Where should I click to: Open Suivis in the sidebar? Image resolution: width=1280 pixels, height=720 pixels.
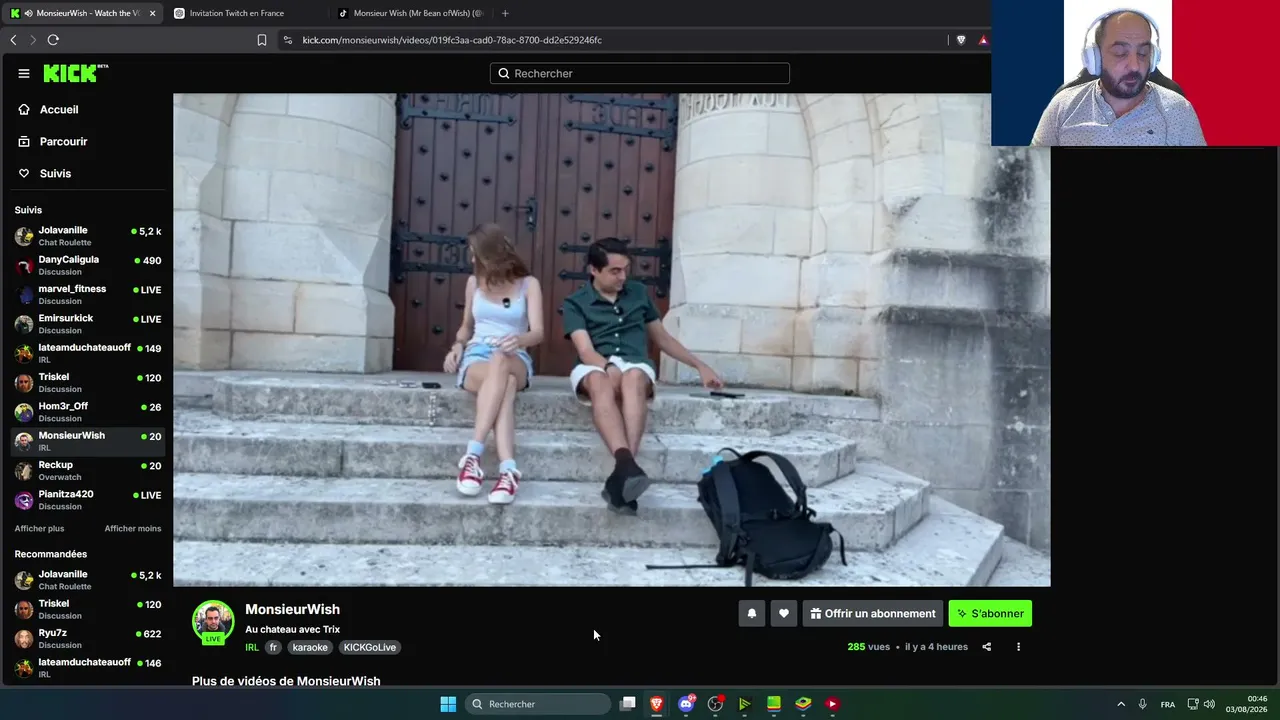(55, 174)
